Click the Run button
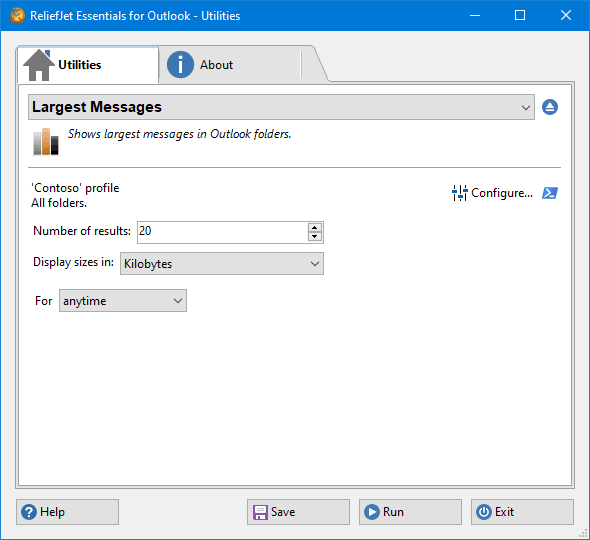The width and height of the screenshot is (590, 540). 410,512
